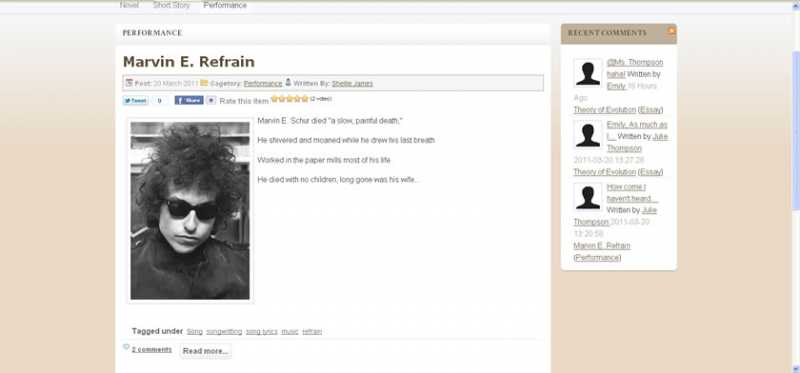Viewport: 800px width, 373px height.
Task: Click the share count box beside Facebook Share
Action: point(211,101)
